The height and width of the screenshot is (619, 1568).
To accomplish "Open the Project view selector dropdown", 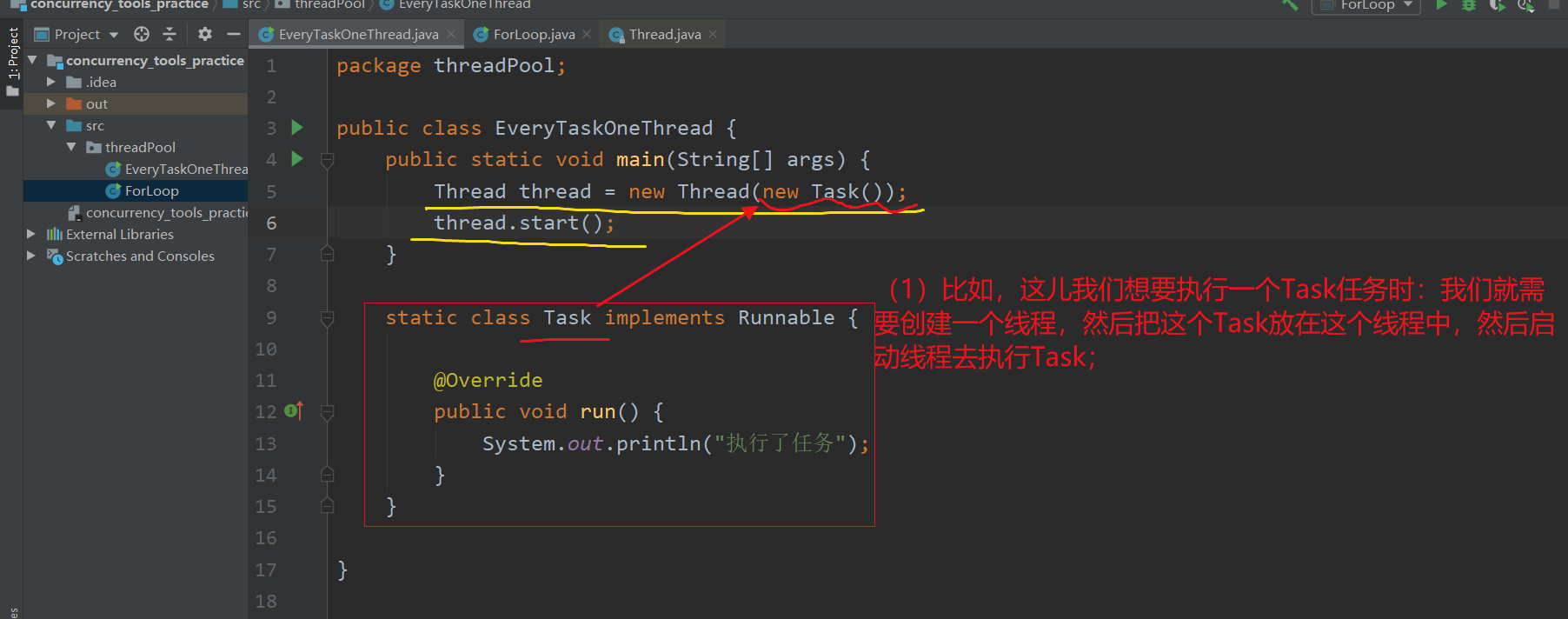I will coord(76,34).
